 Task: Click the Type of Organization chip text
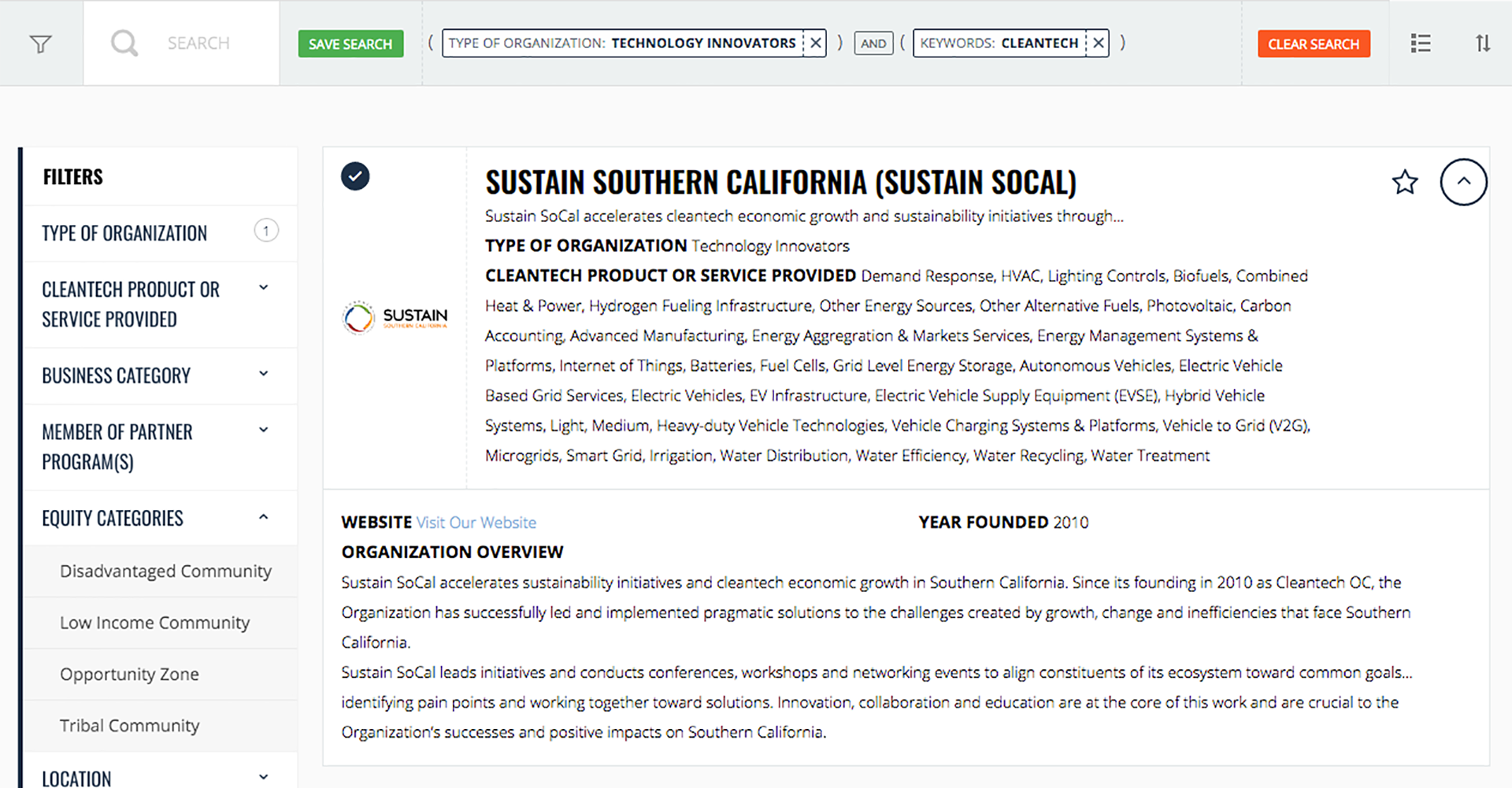[x=622, y=43]
